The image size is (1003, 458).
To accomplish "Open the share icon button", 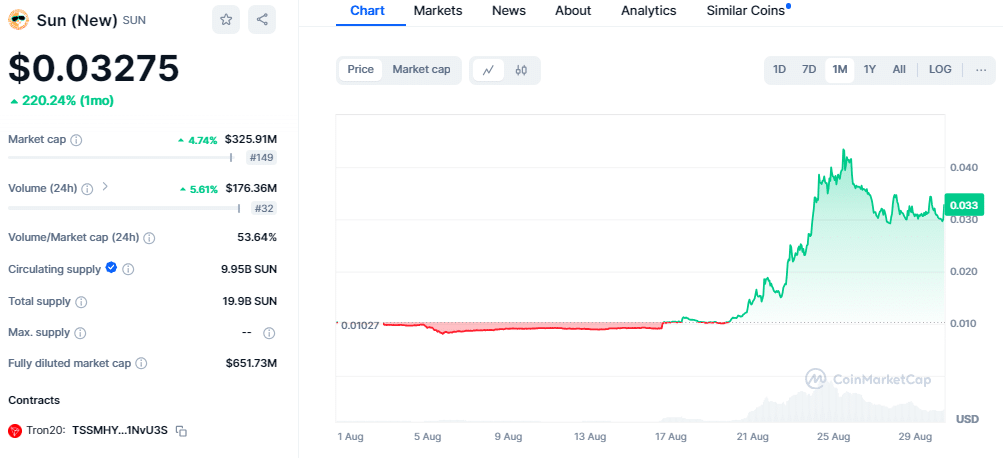I will pos(262,19).
